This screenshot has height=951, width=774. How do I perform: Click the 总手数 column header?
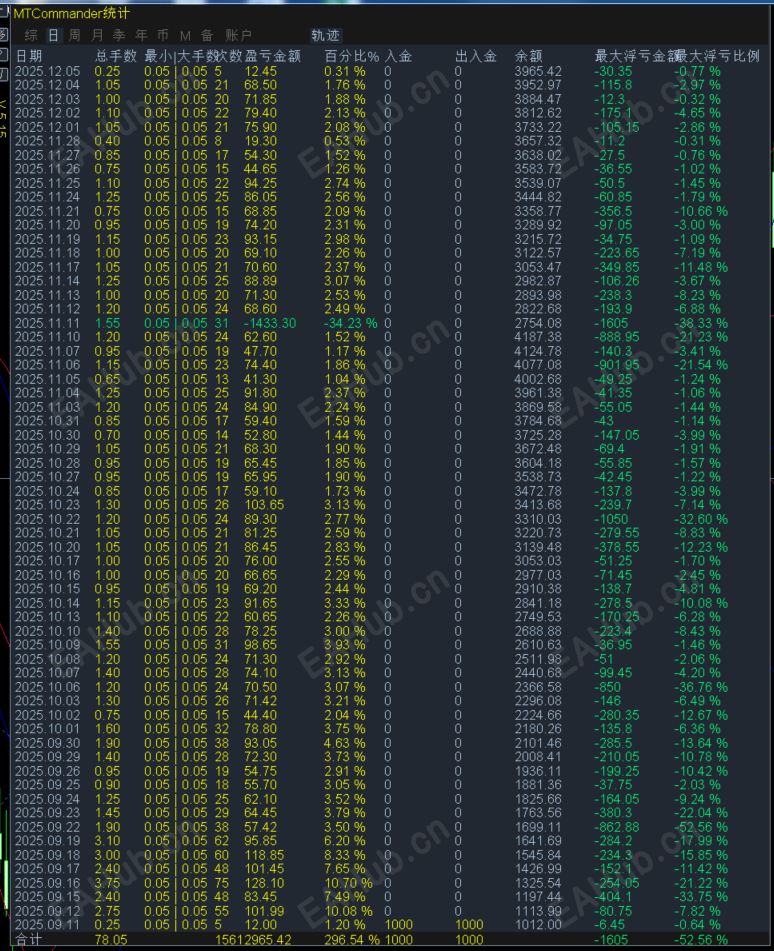[116, 56]
